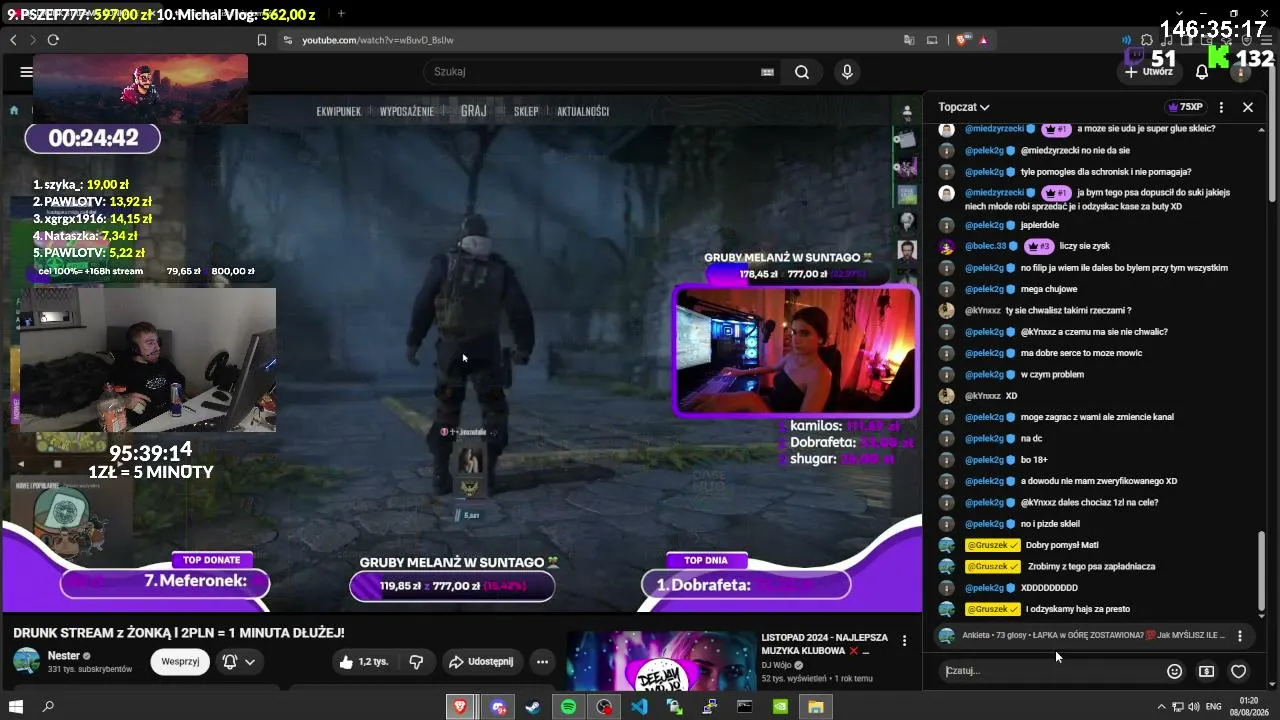The width and height of the screenshot is (1280, 720).
Task: Open the on-screen keyboard icon in search box
Action: pyautogui.click(x=767, y=72)
